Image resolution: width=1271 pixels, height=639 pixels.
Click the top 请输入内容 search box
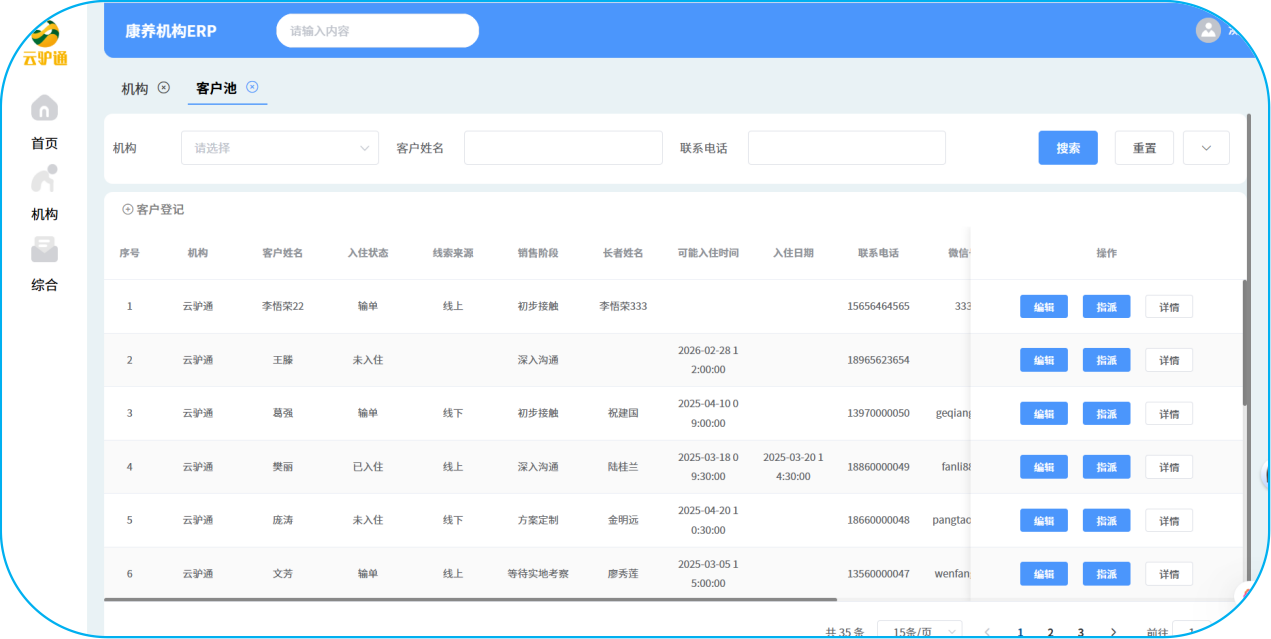[x=377, y=31]
